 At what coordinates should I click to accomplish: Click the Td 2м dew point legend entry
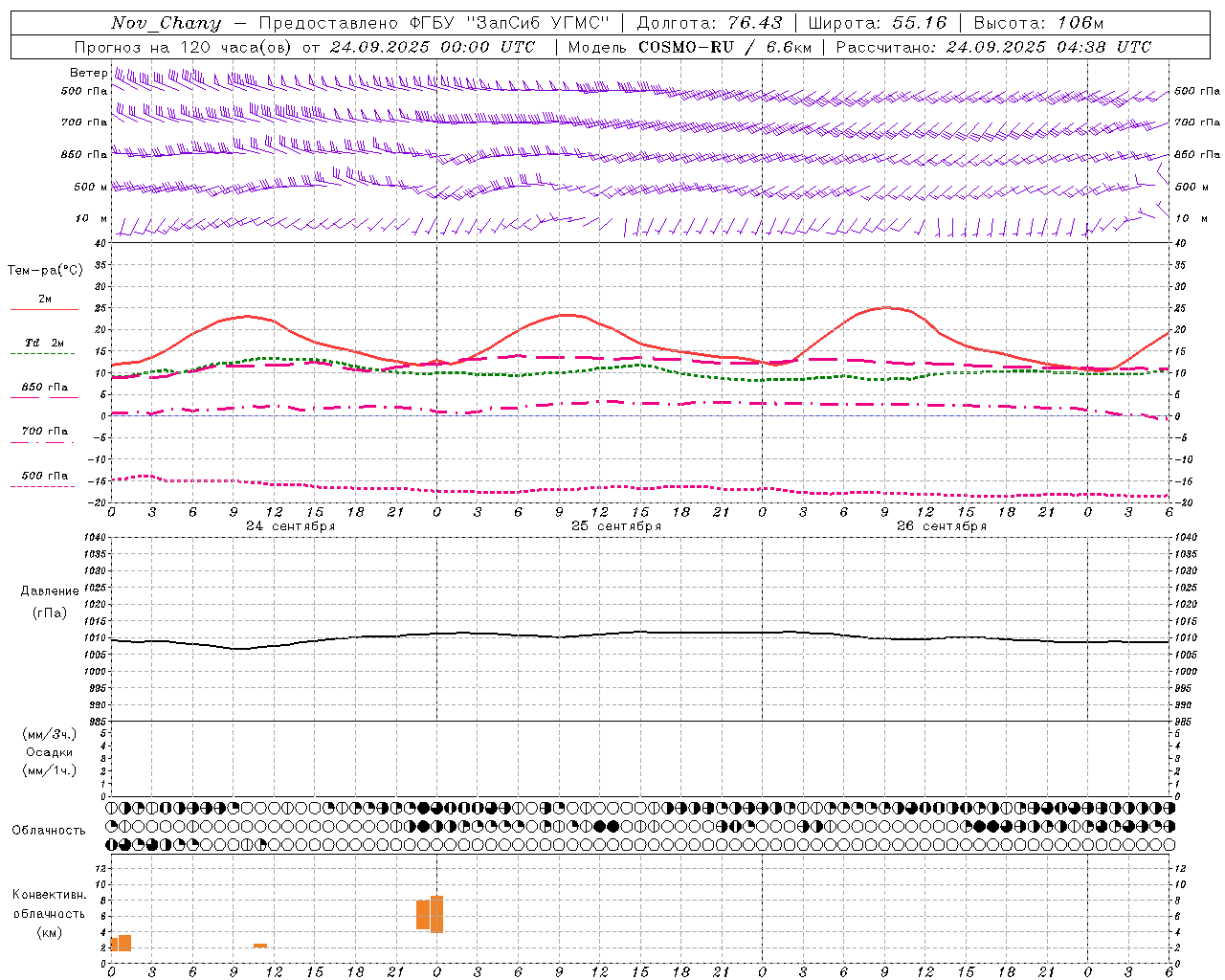tap(45, 343)
